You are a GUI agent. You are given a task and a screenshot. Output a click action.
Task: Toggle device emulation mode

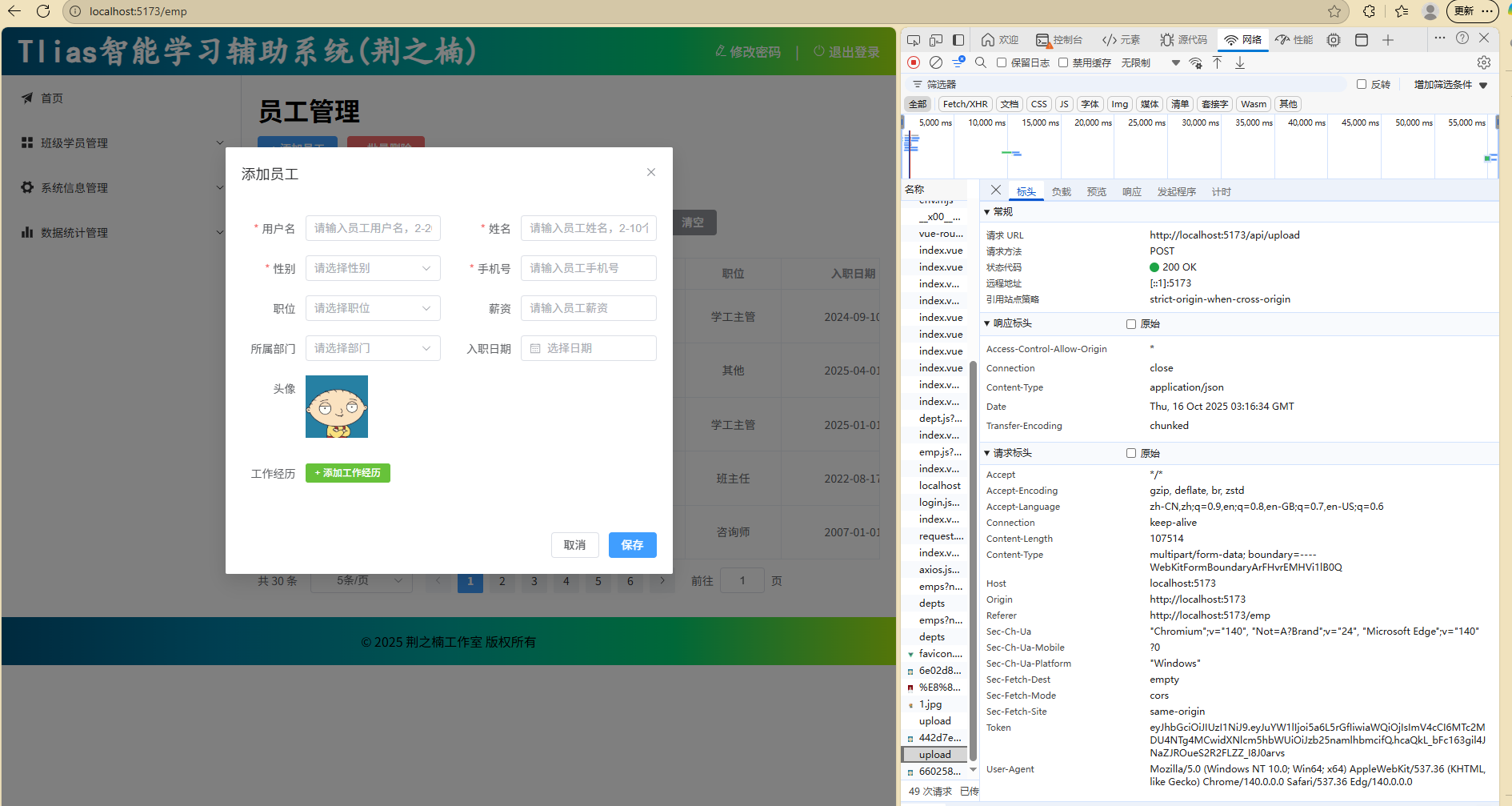(935, 40)
